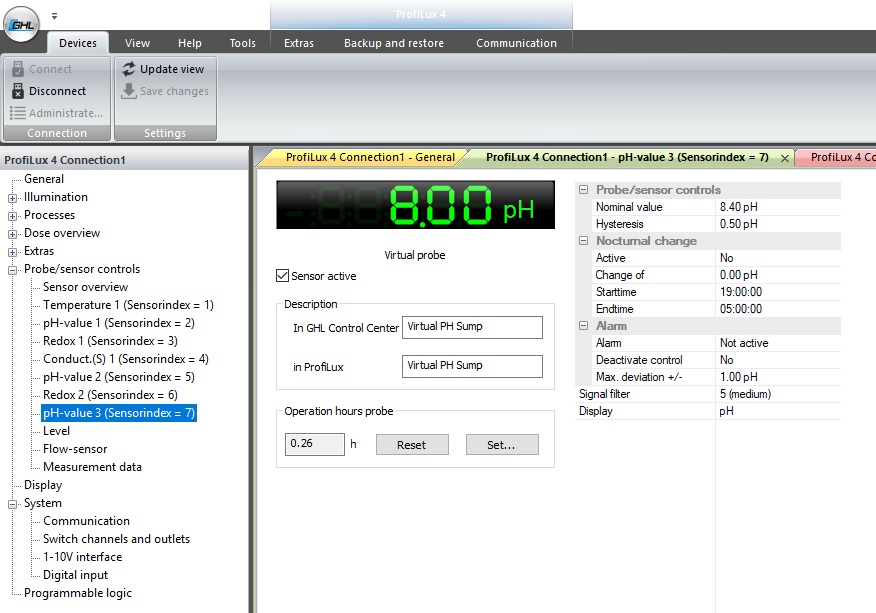Close the pH-value 3 document tab
Viewport: 876px width, 613px height.
(784, 158)
